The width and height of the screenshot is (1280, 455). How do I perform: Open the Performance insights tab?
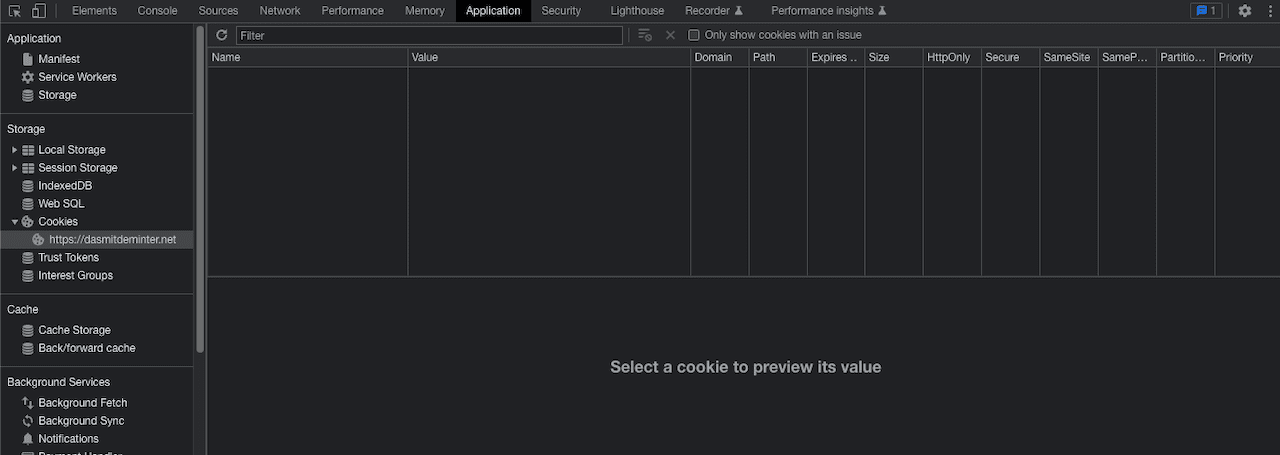pyautogui.click(x=828, y=11)
